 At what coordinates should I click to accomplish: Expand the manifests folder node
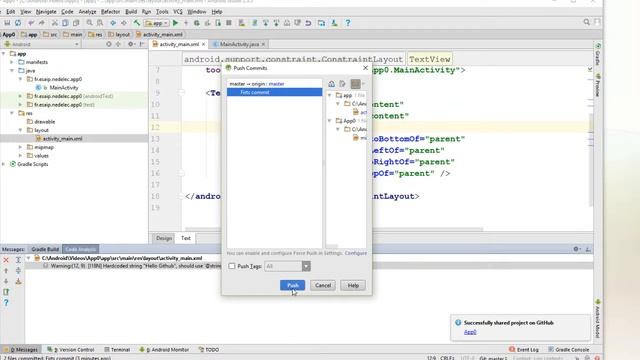(12, 62)
